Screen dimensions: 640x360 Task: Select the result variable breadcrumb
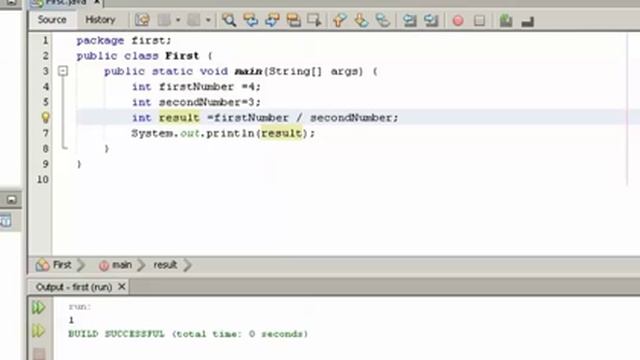pyautogui.click(x=165, y=265)
